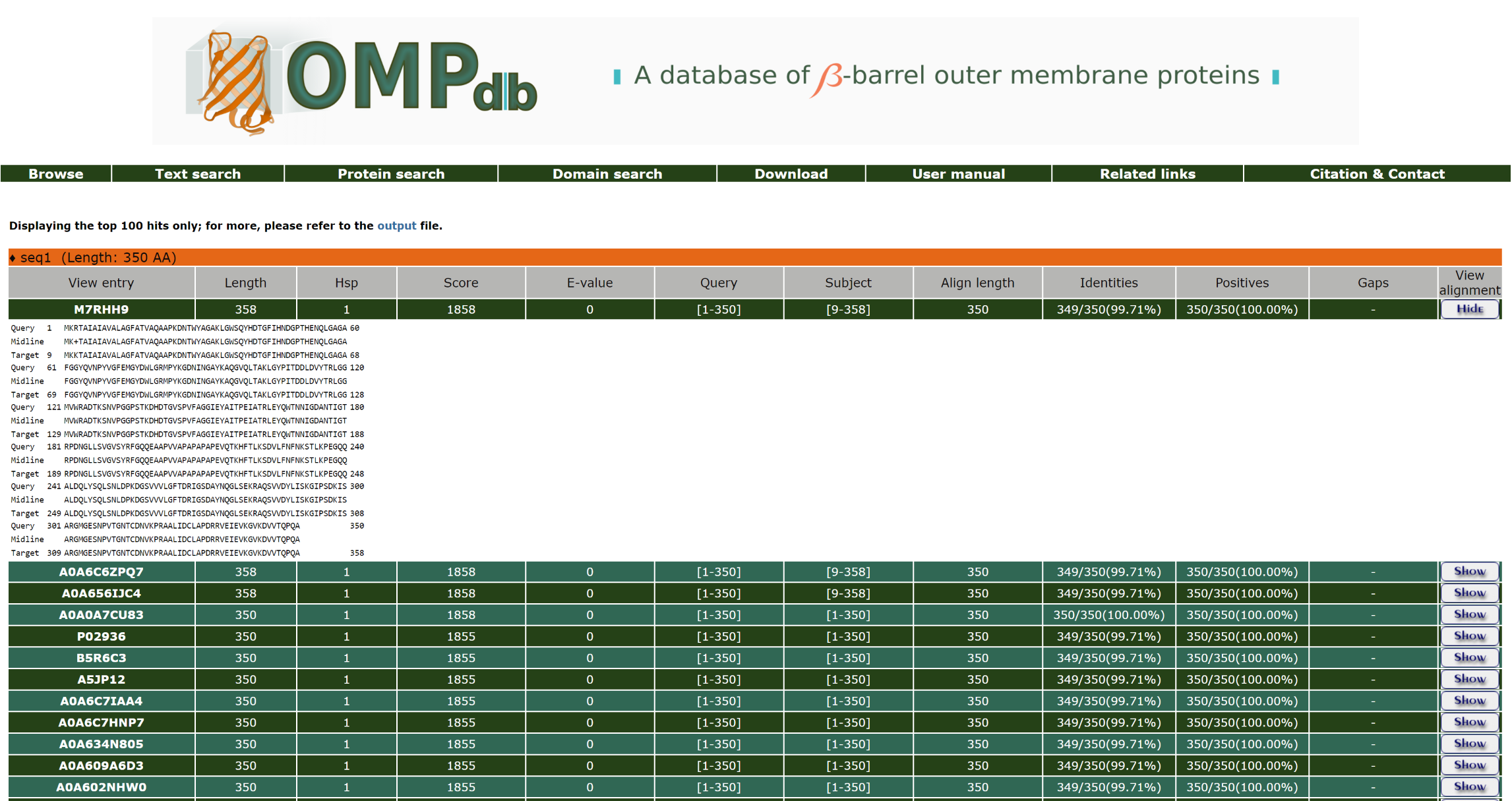Screen dimensions: 1512x801
Task: Show alignment for A0A609A6D3
Action: 1470,765
